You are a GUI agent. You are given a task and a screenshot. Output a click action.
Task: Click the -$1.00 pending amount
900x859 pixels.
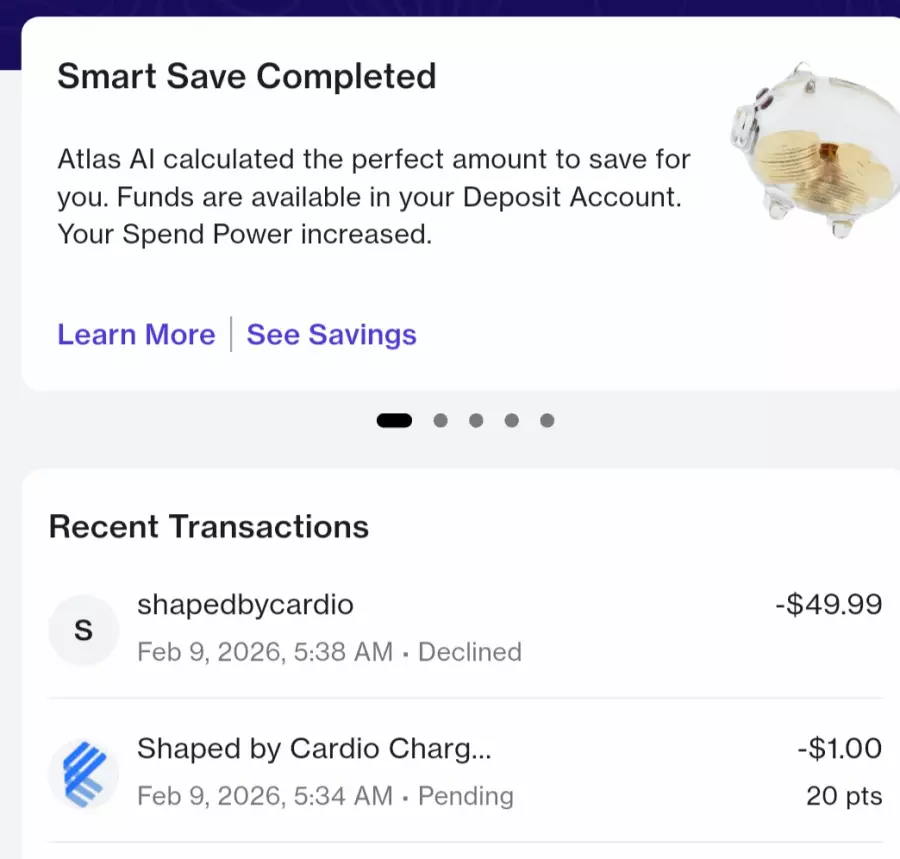[x=839, y=748]
